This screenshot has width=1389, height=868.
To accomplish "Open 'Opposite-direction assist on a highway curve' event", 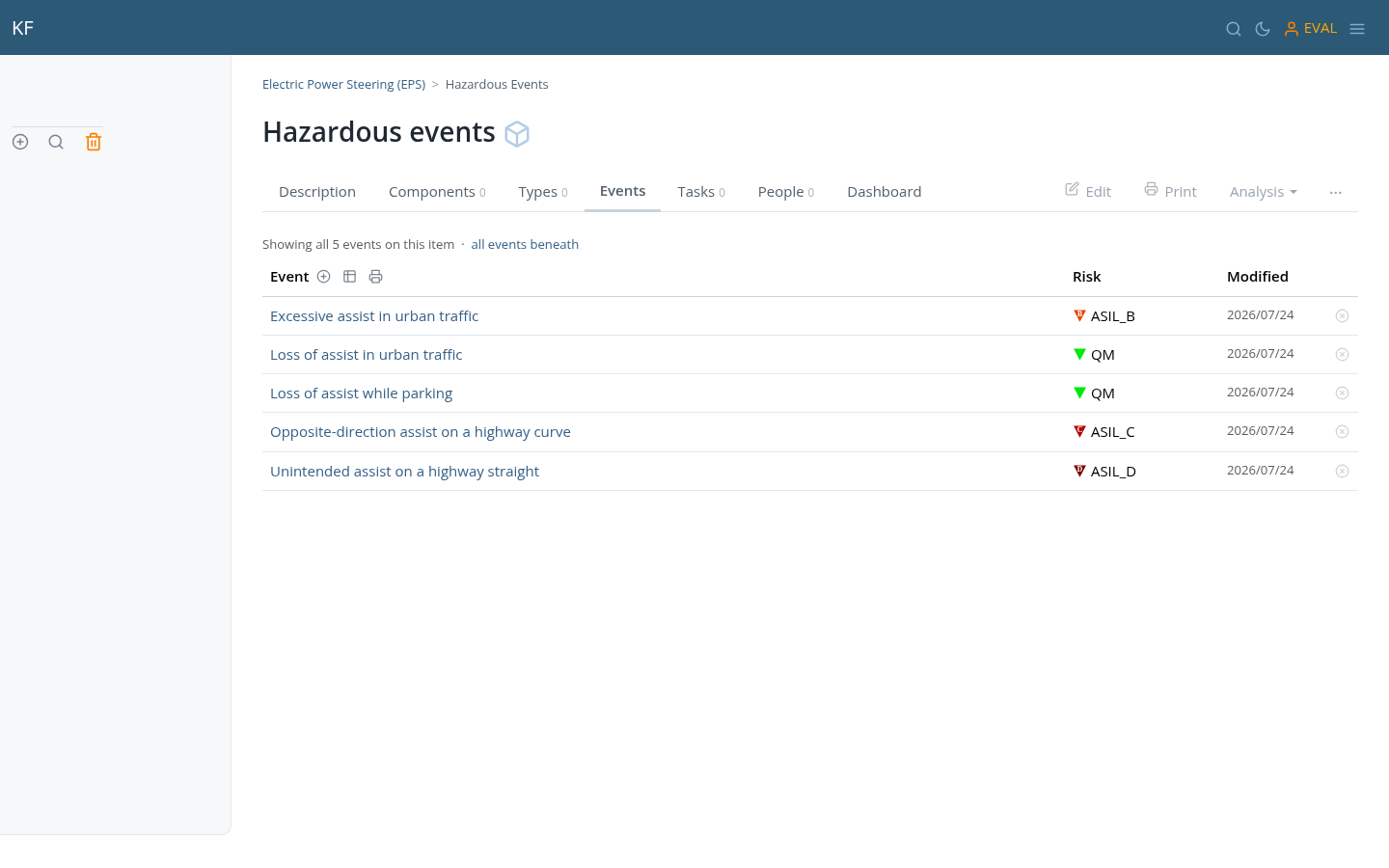I will pyautogui.click(x=421, y=432).
